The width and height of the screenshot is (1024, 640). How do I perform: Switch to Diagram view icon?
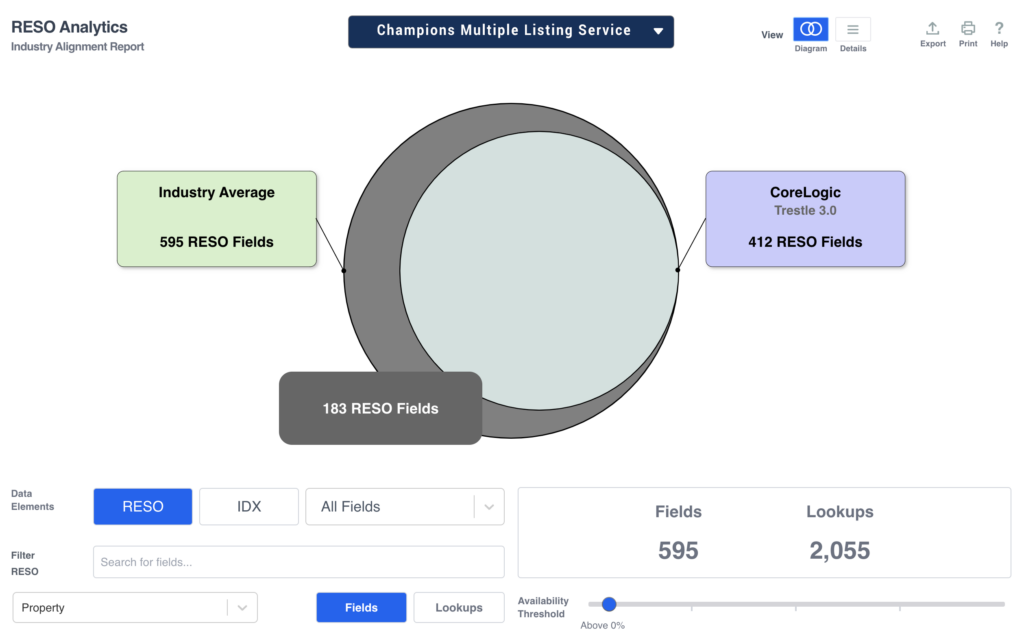click(x=810, y=30)
